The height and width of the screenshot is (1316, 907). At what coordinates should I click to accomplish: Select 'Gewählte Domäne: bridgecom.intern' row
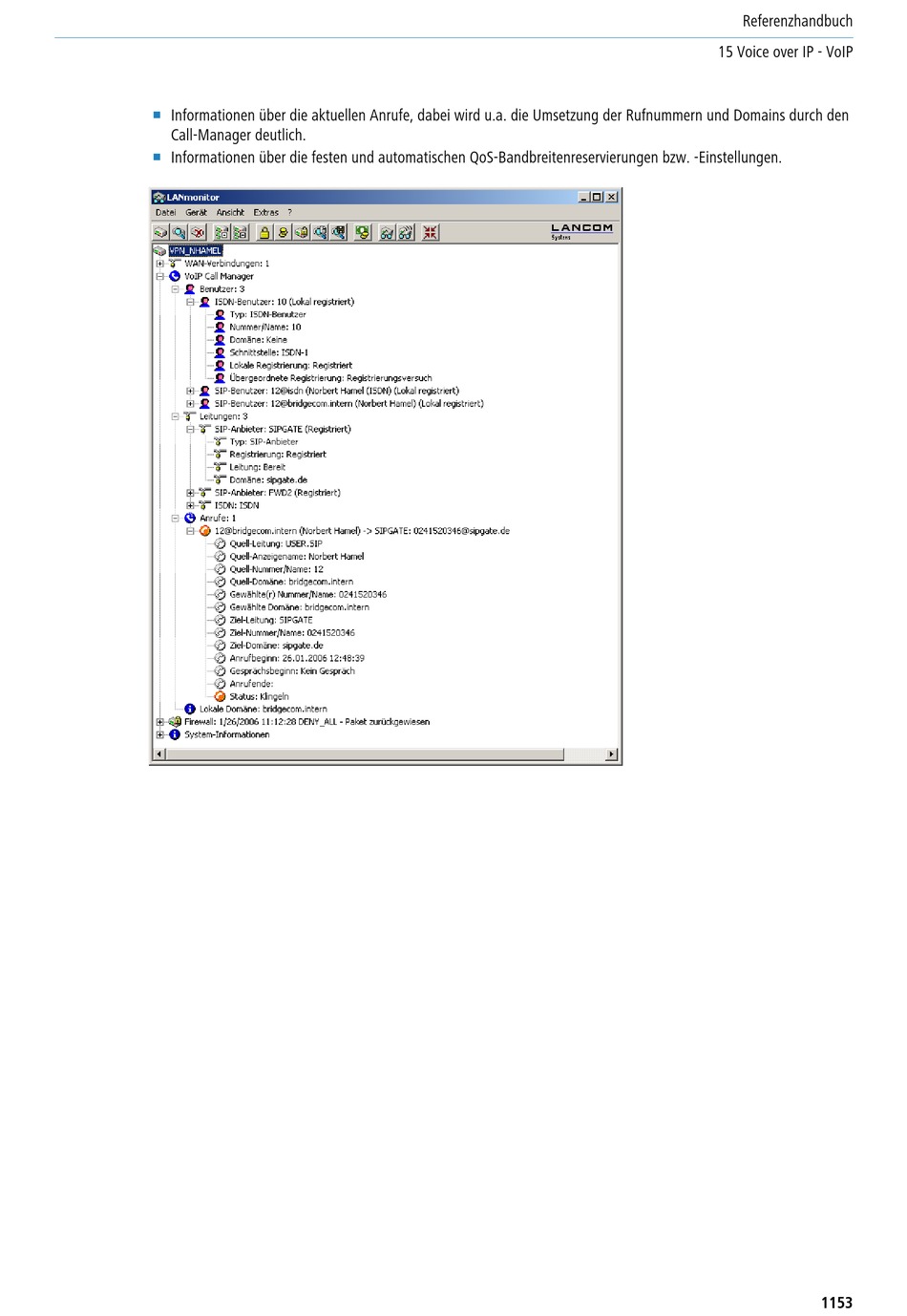[x=299, y=607]
